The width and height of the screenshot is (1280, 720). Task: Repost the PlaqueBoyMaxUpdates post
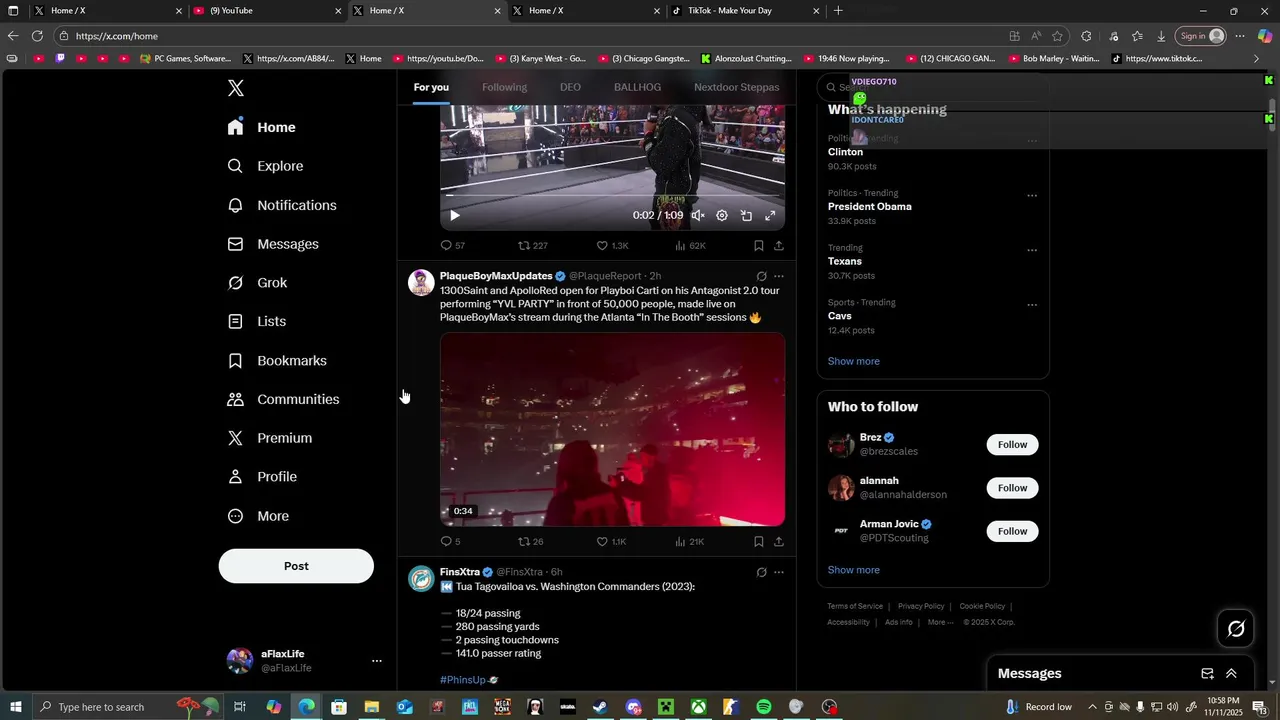(x=530, y=542)
